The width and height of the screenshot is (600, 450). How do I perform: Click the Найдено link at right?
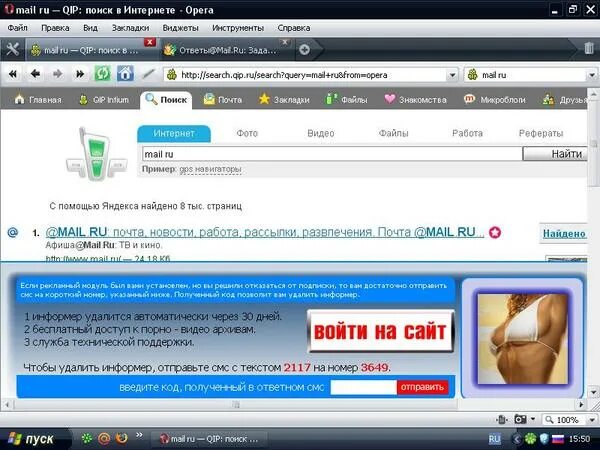(x=564, y=233)
